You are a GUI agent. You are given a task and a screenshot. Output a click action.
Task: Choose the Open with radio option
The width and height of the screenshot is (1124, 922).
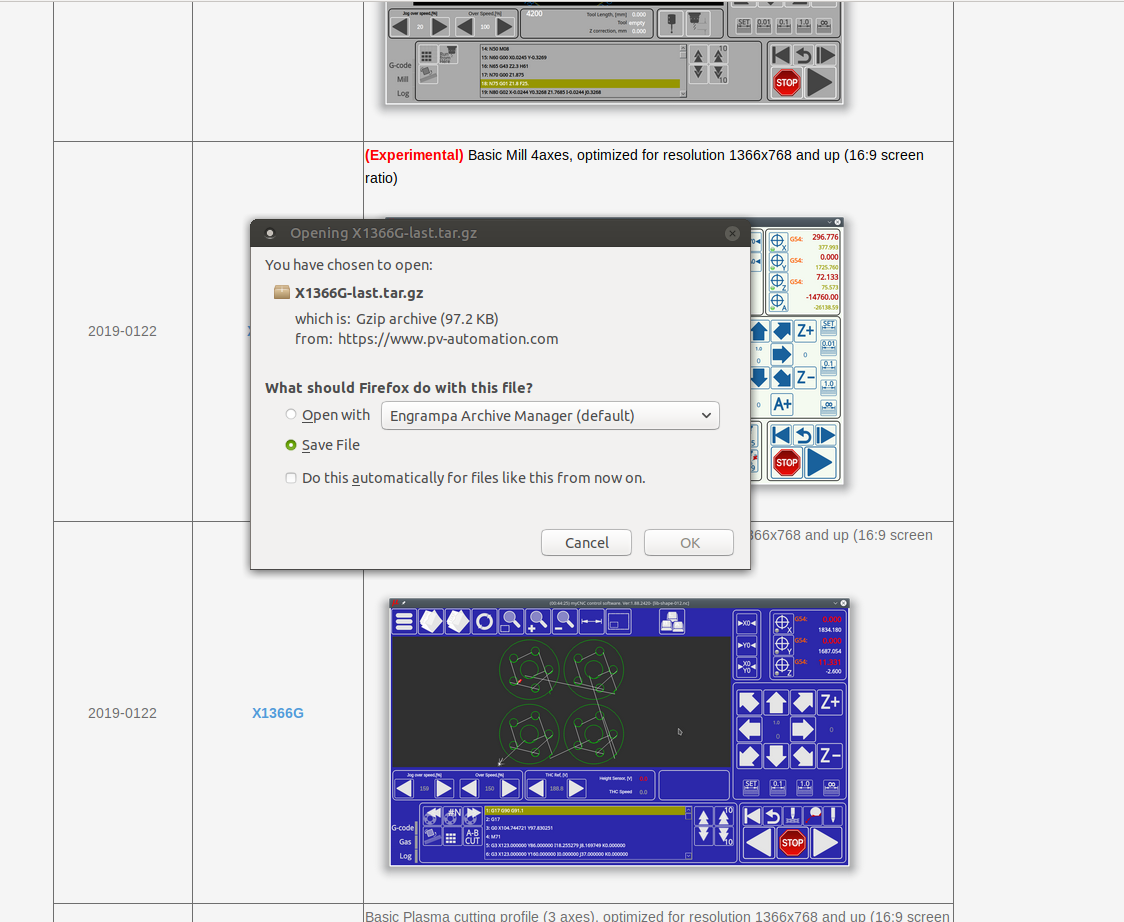click(291, 415)
